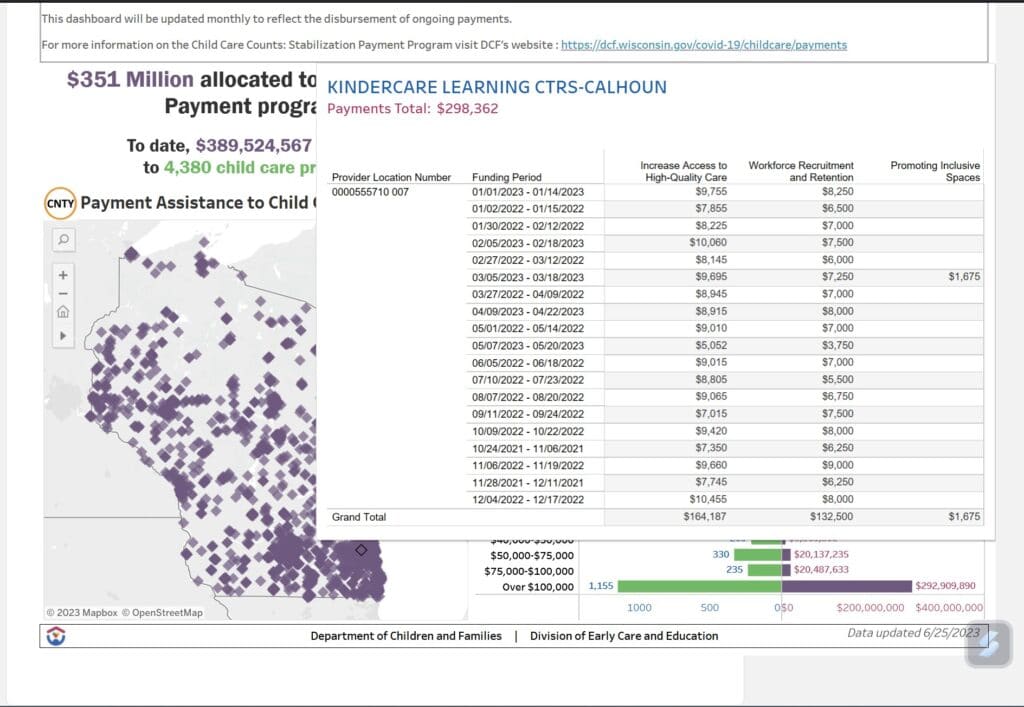
Task: Click Promoting Inclusive Spaces column header
Action: [x=935, y=171]
